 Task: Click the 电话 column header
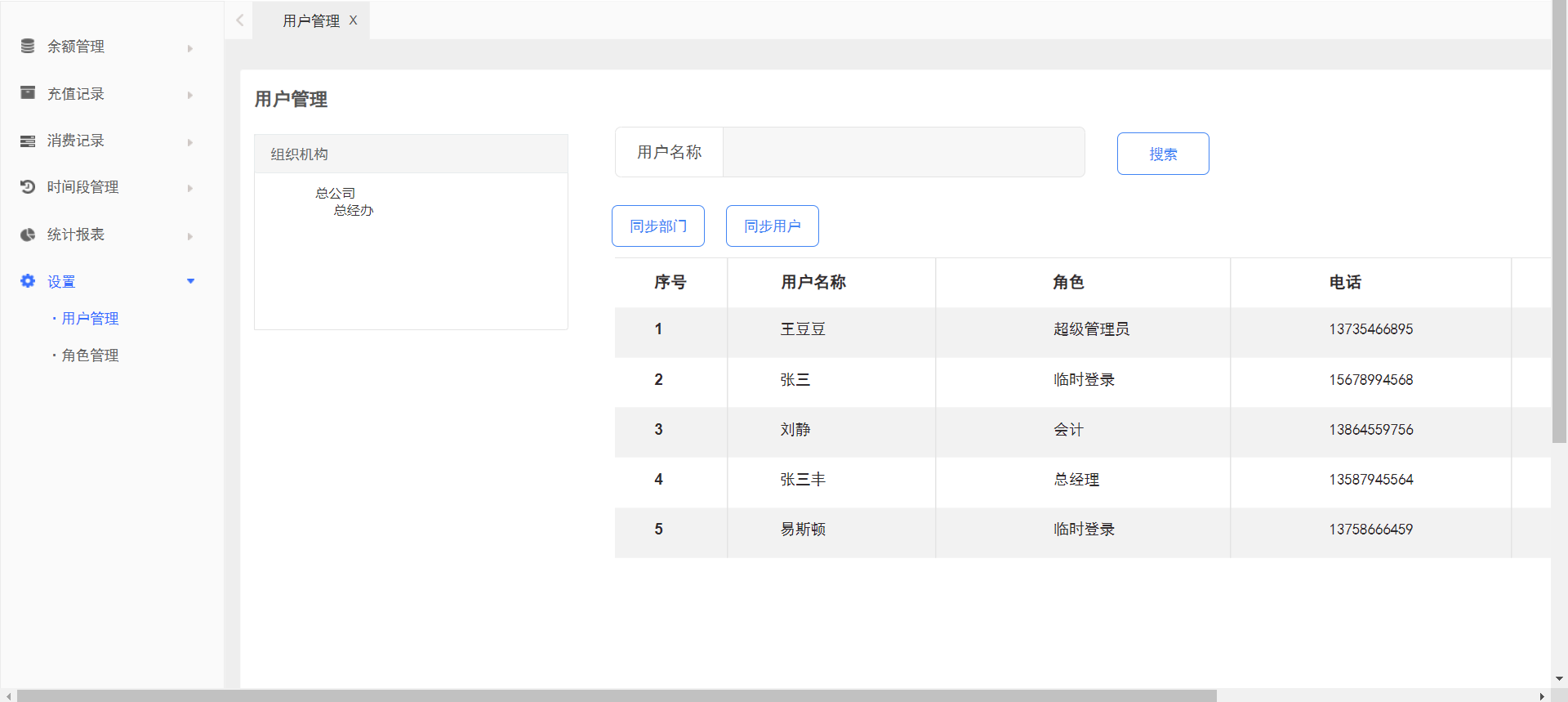point(1345,282)
